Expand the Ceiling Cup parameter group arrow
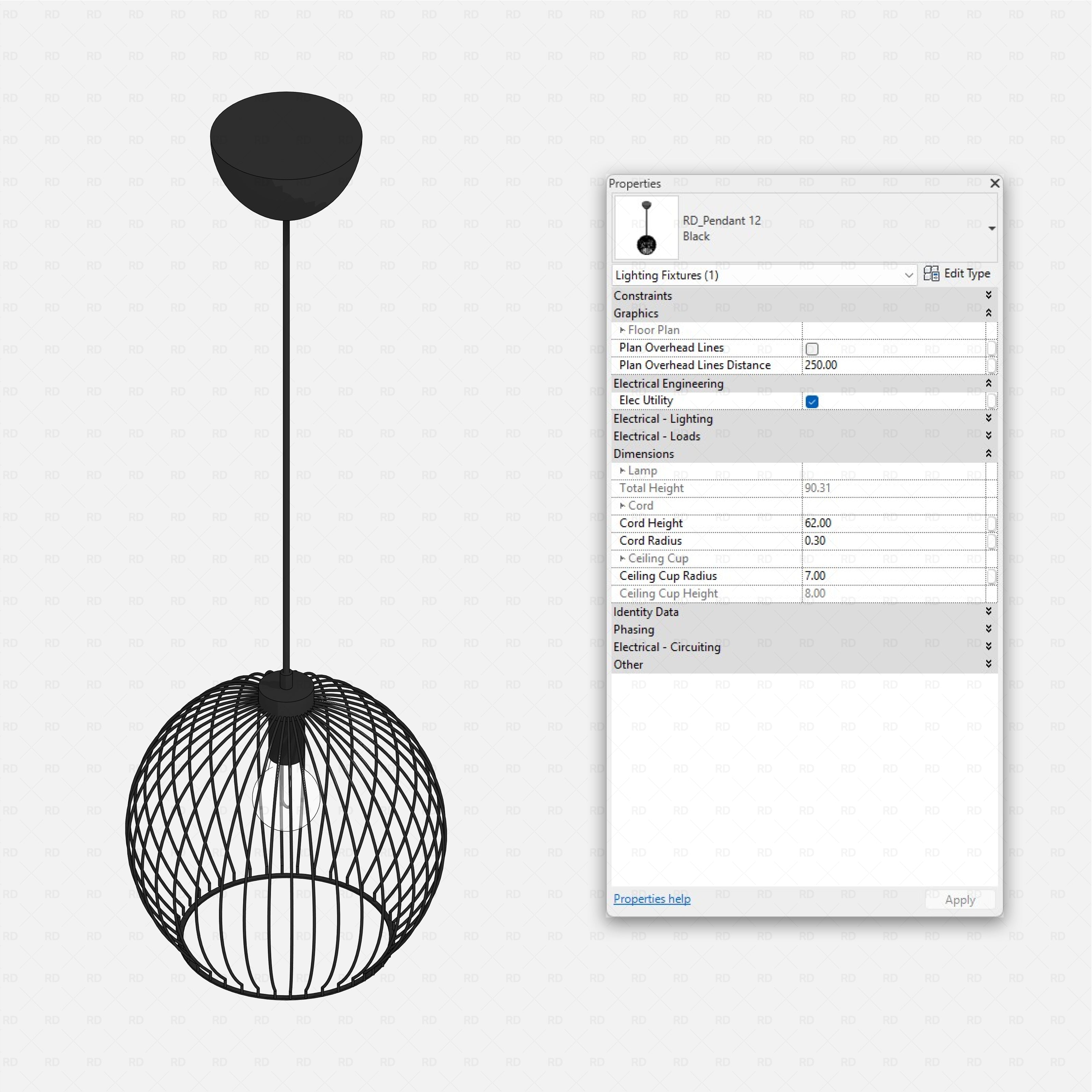 [622, 558]
